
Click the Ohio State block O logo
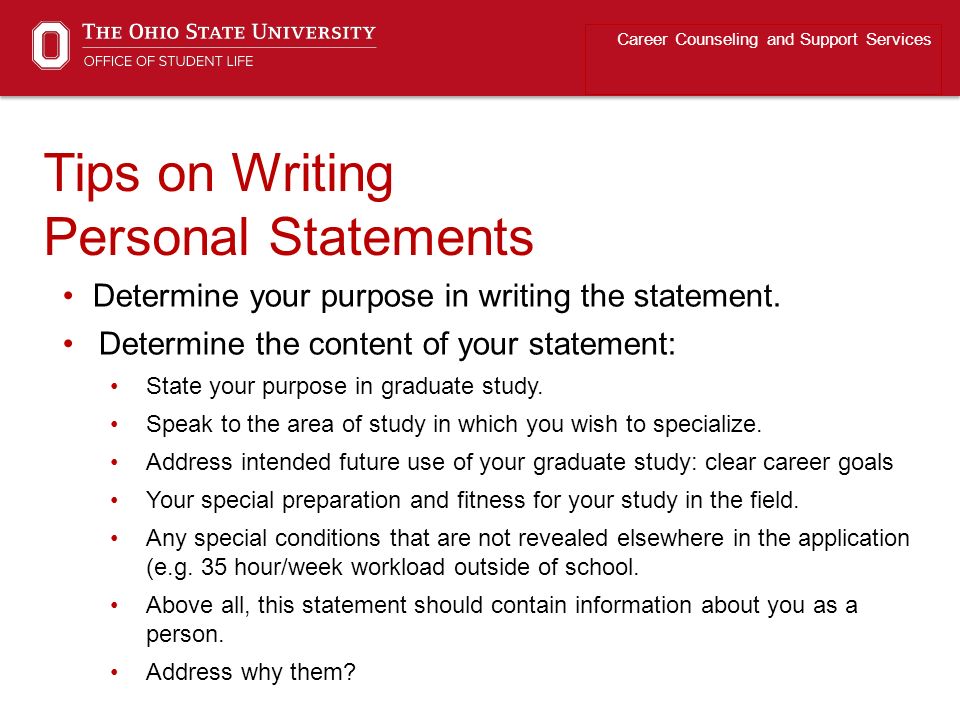point(51,45)
